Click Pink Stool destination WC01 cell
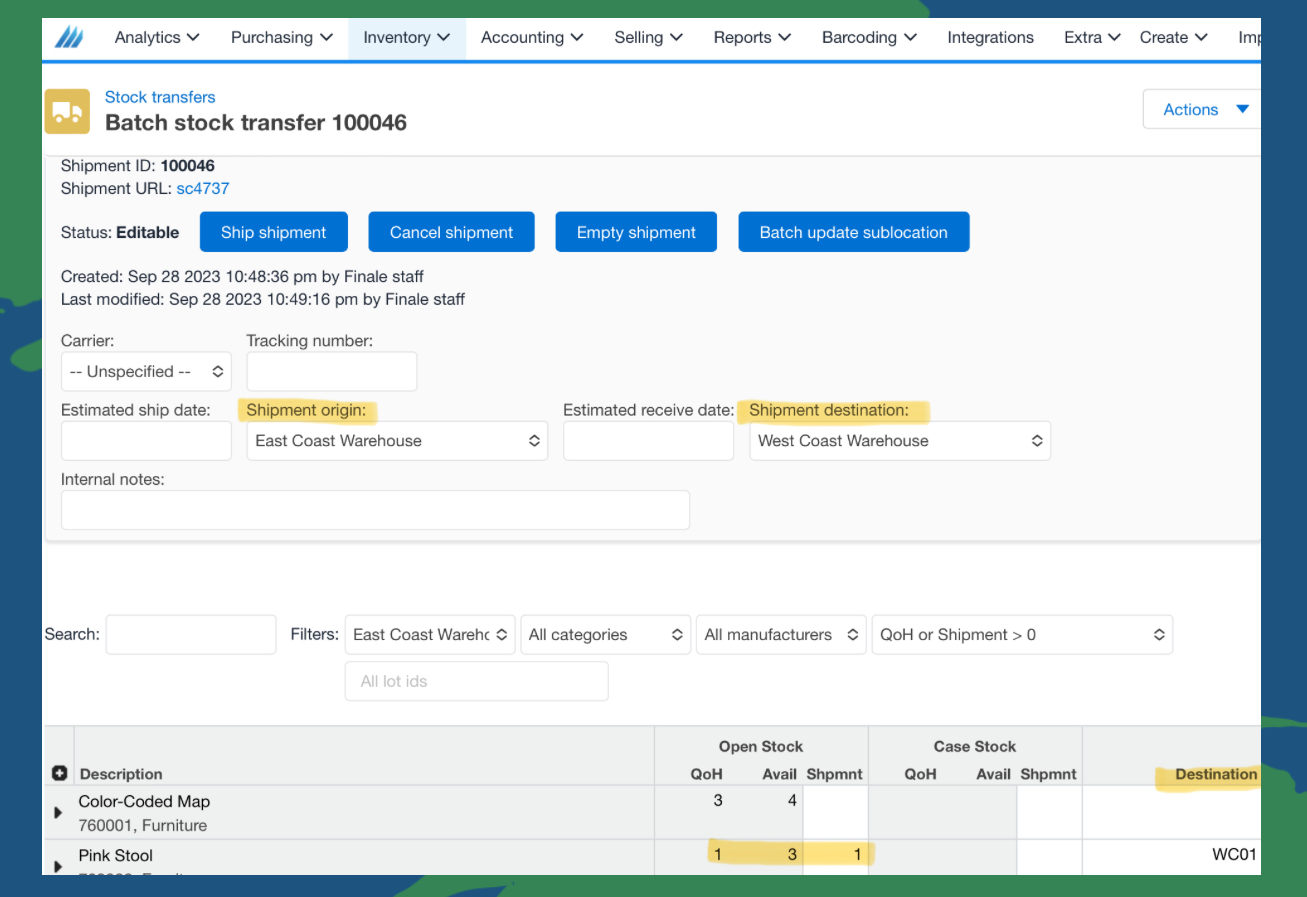Viewport: 1307px width, 897px height. tap(1171, 858)
